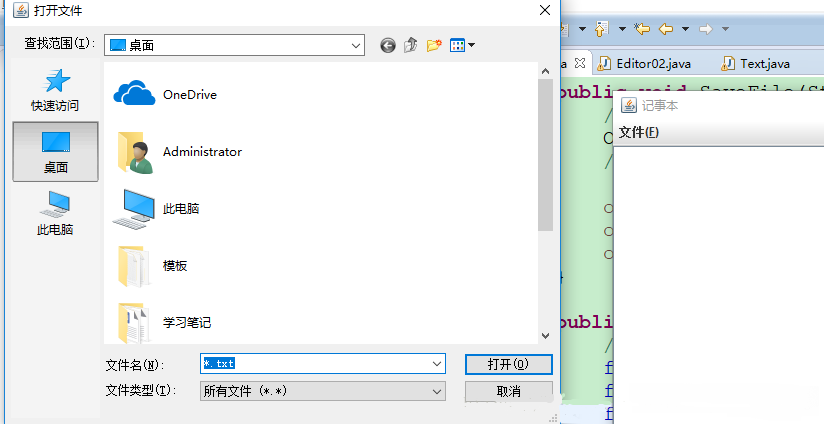Switch to the Text.java tab
Image resolution: width=824 pixels, height=424 pixels.
pos(764,63)
